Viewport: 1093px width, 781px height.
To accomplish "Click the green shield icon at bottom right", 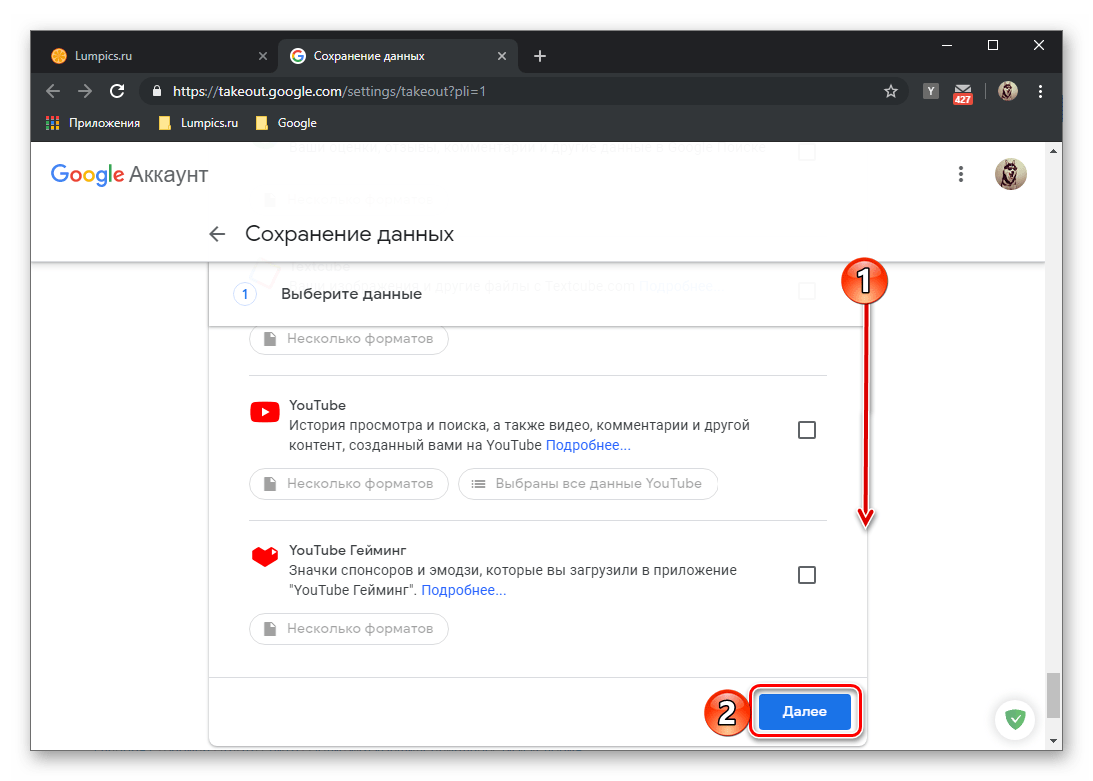I will point(1016,719).
